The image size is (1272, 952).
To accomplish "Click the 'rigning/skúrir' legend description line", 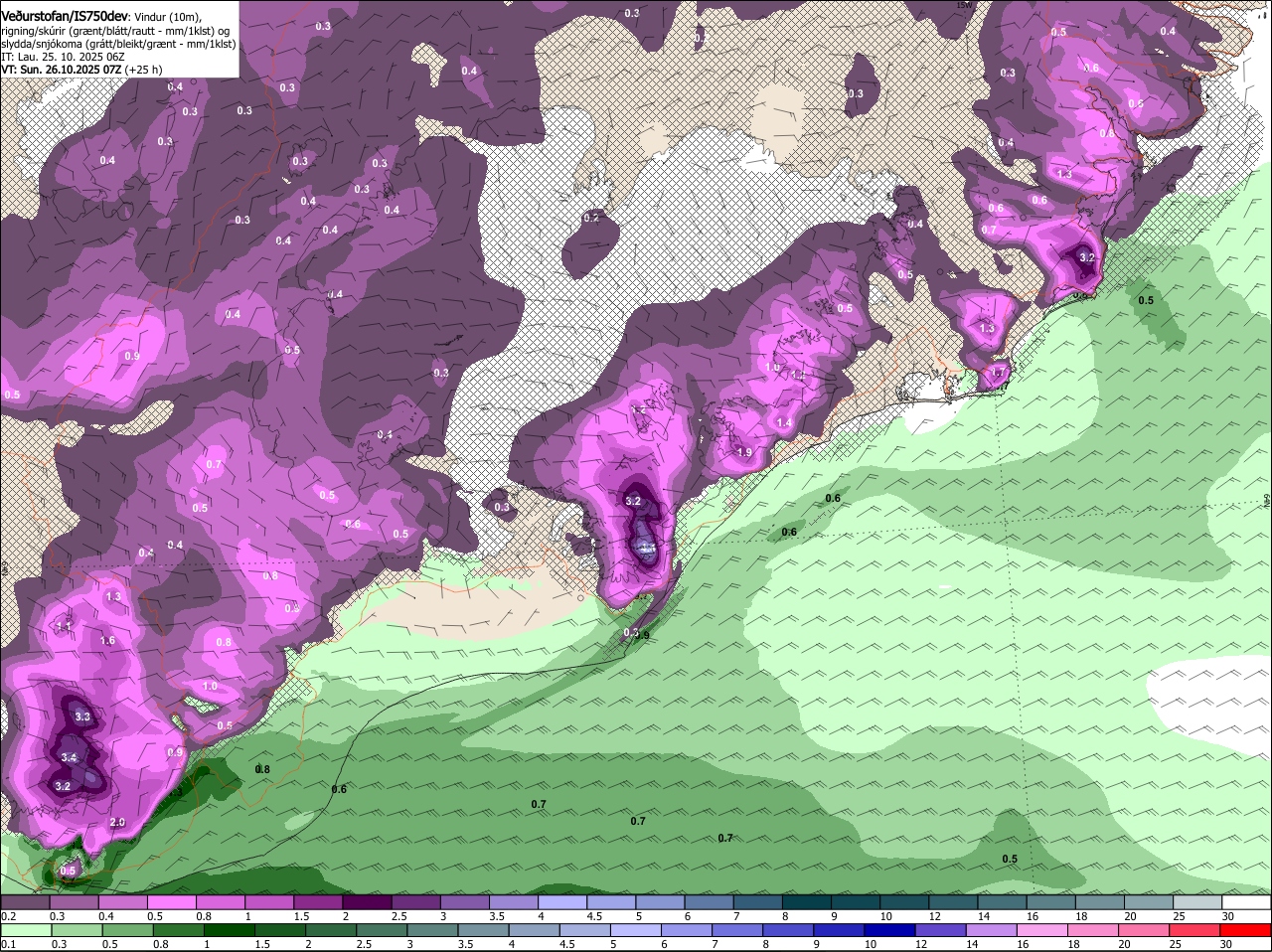I will pos(115,31).
